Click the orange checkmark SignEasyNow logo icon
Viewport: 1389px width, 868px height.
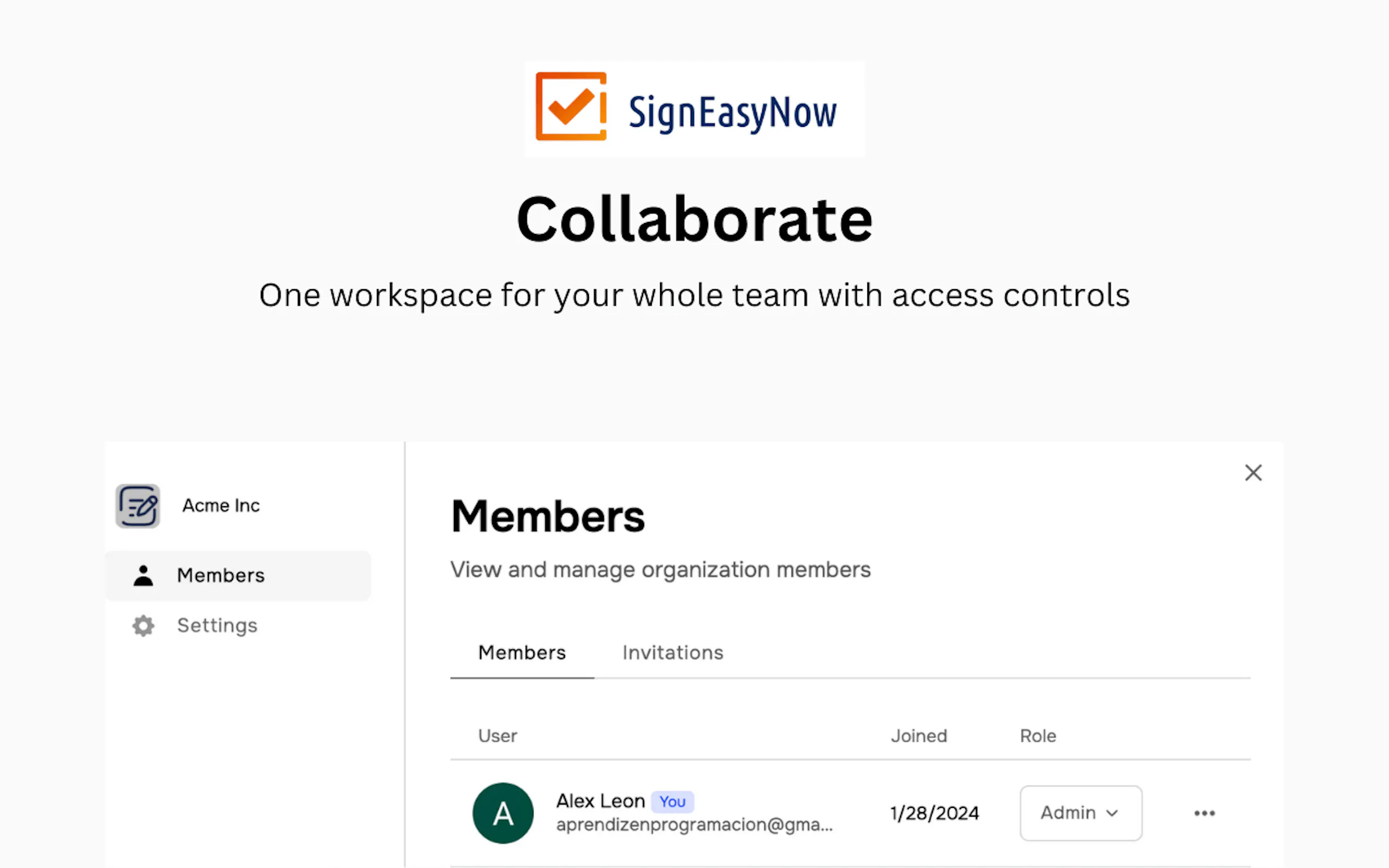click(571, 106)
